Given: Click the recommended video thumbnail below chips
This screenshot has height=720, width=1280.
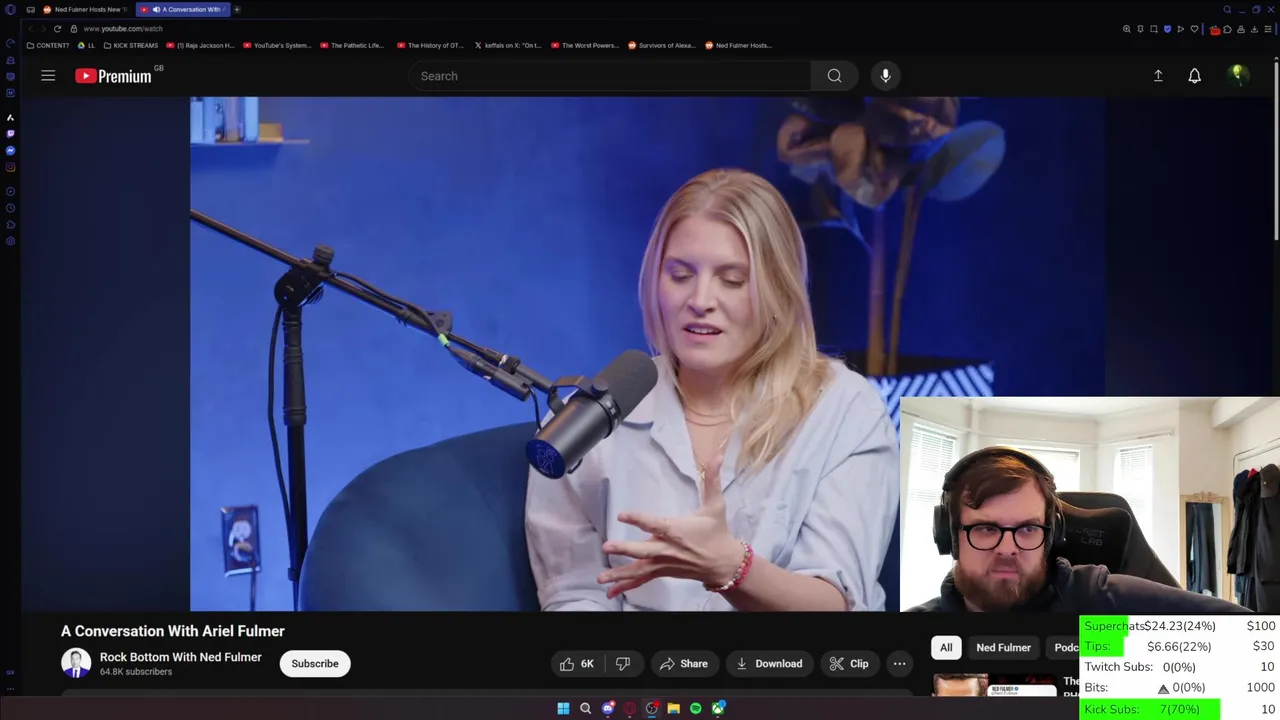Looking at the screenshot, I should 995,686.
